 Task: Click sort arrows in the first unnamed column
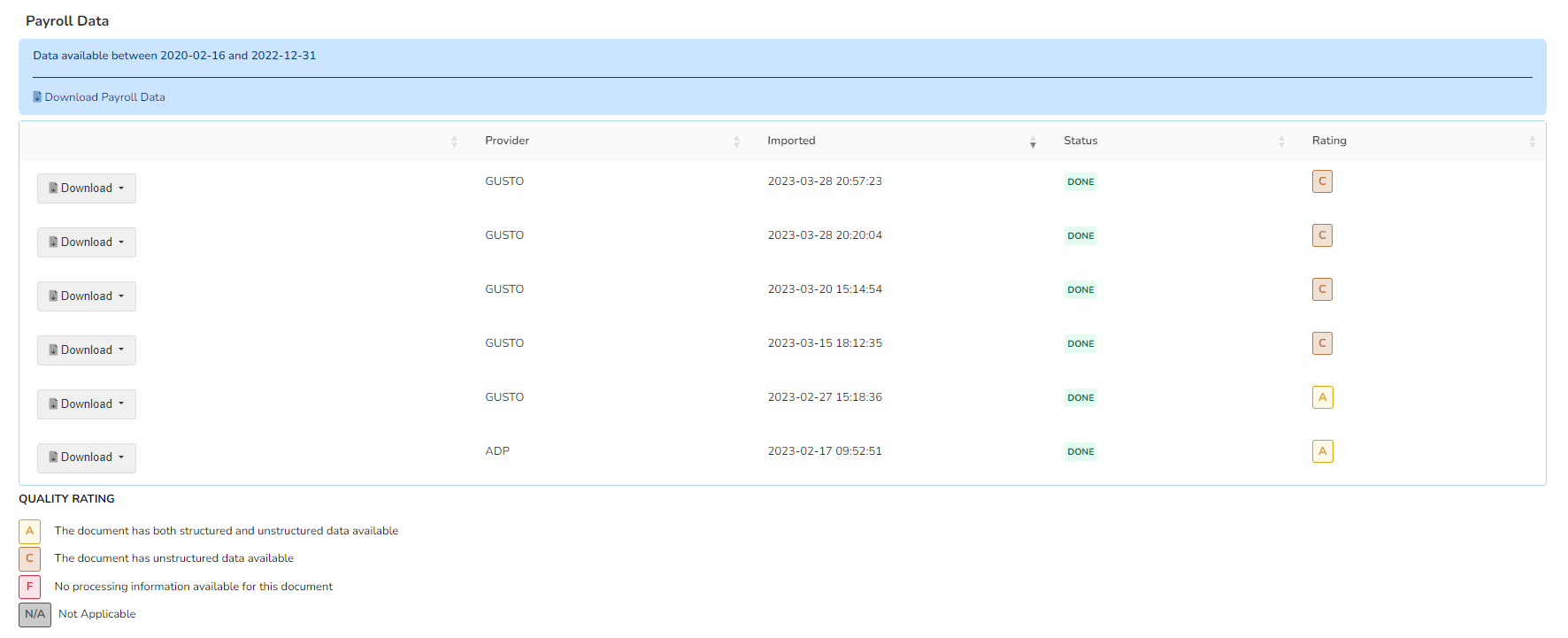point(454,142)
